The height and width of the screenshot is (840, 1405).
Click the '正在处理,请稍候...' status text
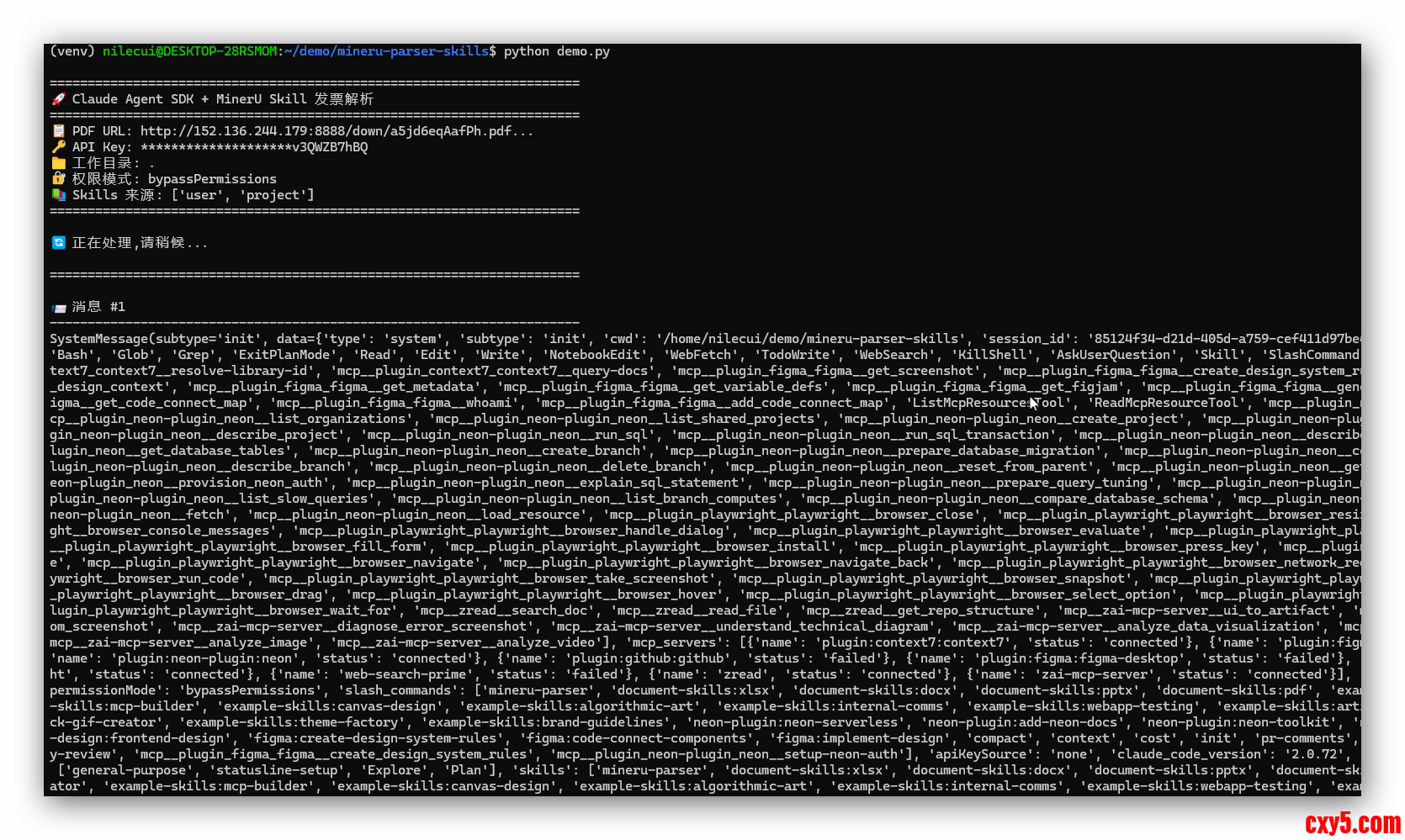140,243
